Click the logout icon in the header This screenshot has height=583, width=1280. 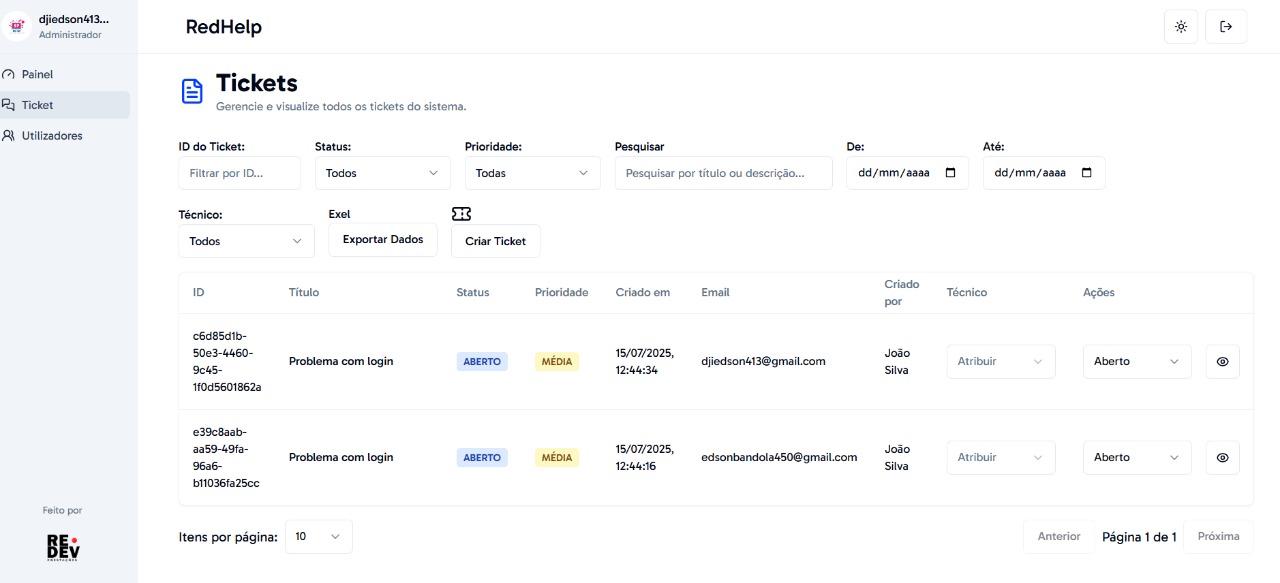pyautogui.click(x=1226, y=26)
